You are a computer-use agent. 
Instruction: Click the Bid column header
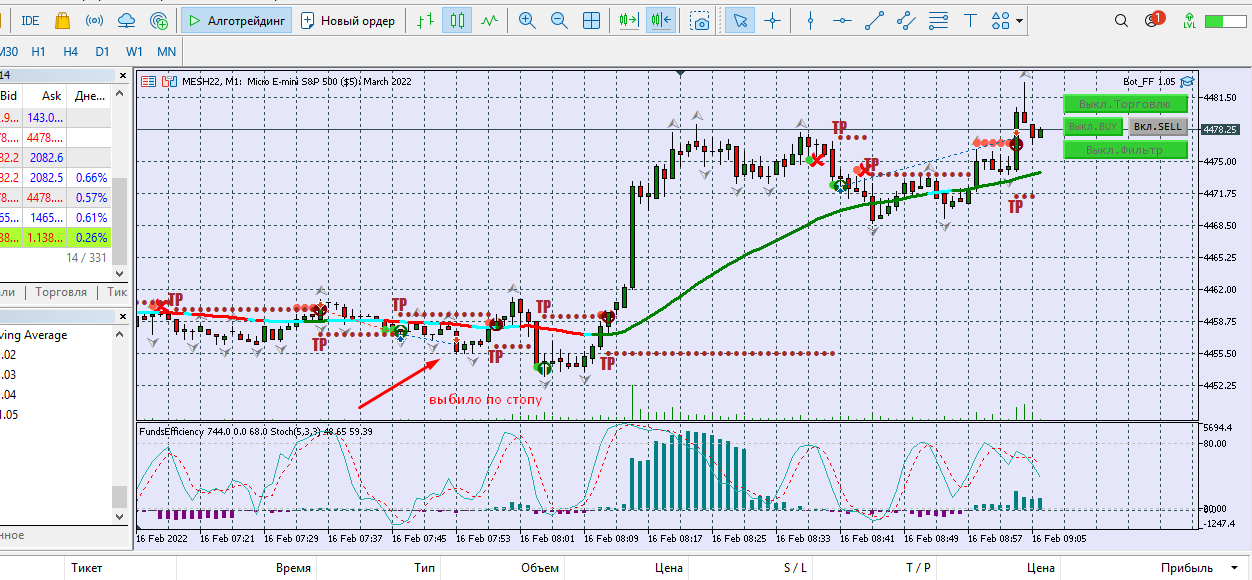point(9,96)
